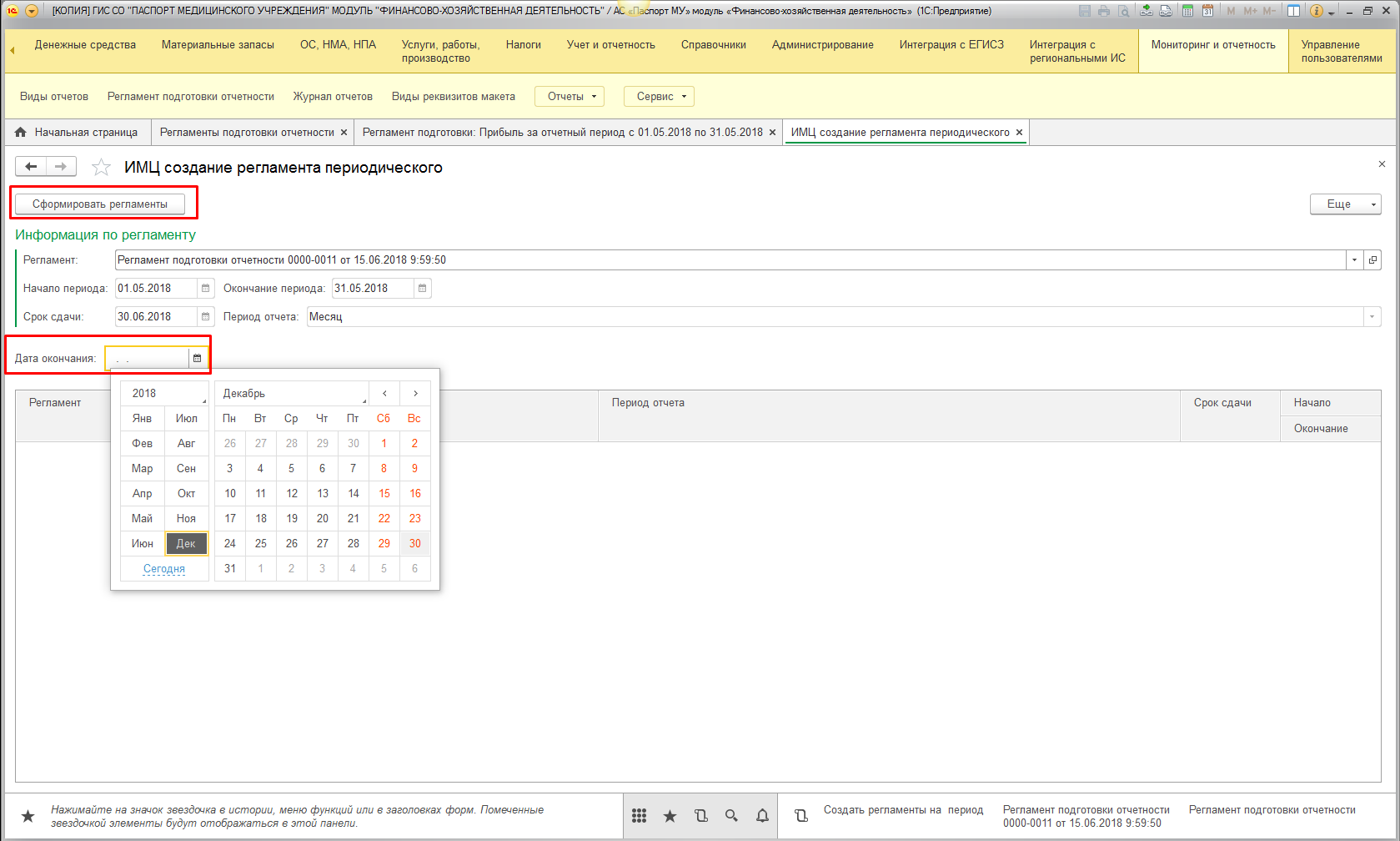
Task: Open notifications bell in bottom panel
Action: pyautogui.click(x=762, y=816)
